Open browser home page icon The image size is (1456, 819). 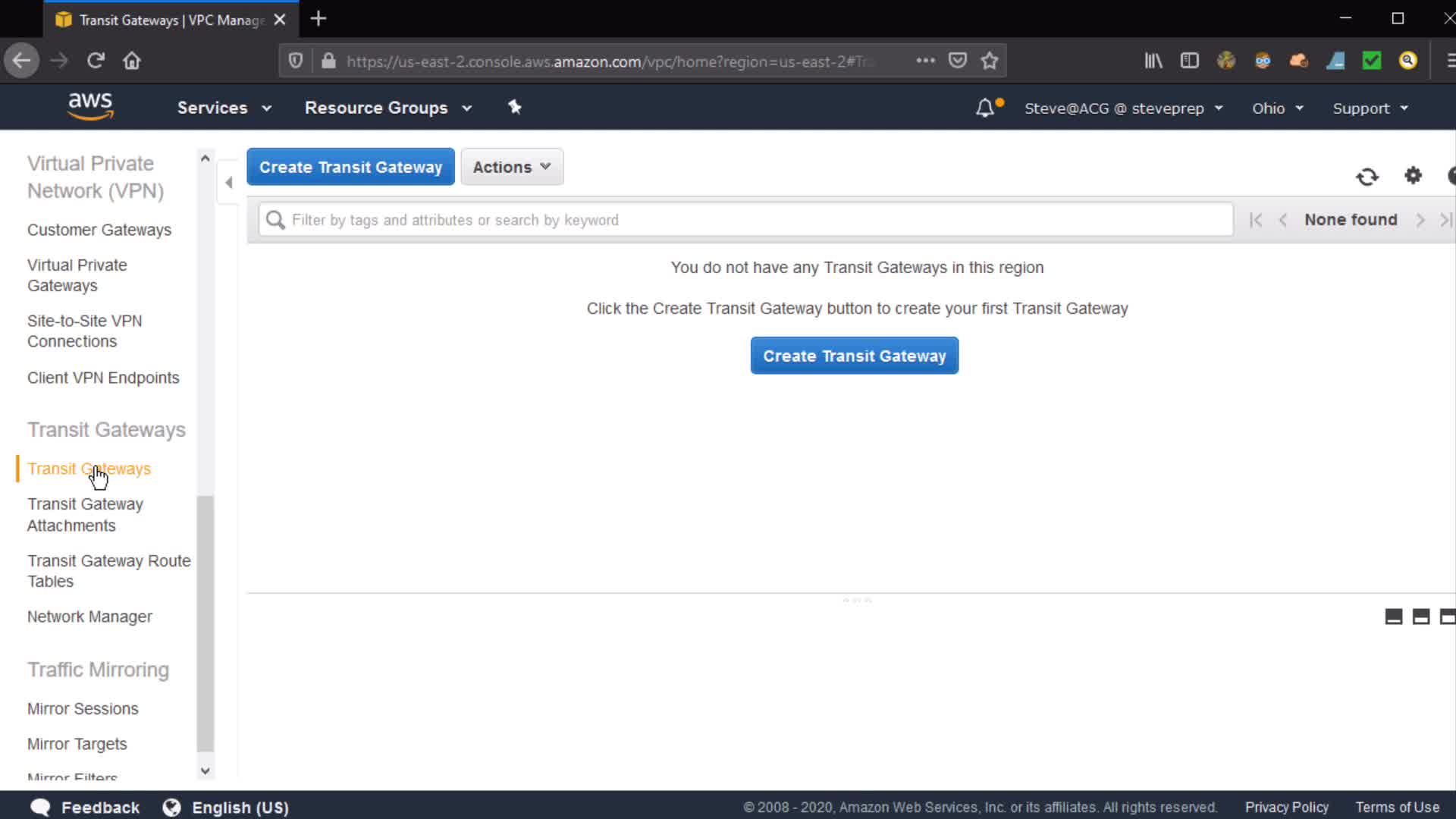click(x=132, y=61)
